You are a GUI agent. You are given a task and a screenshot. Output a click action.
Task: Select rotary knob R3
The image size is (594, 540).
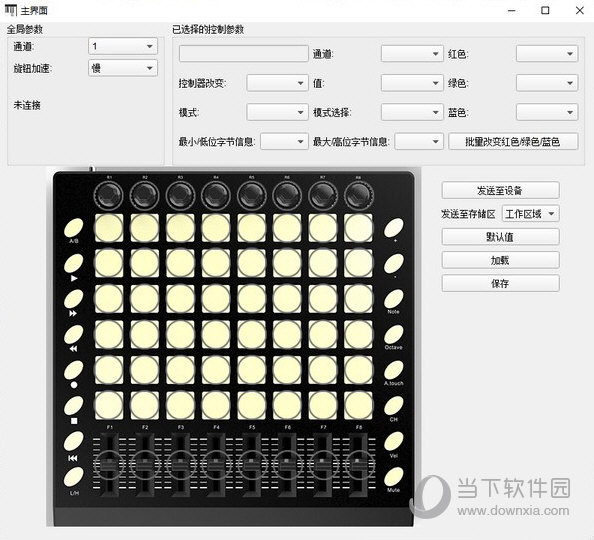point(180,196)
